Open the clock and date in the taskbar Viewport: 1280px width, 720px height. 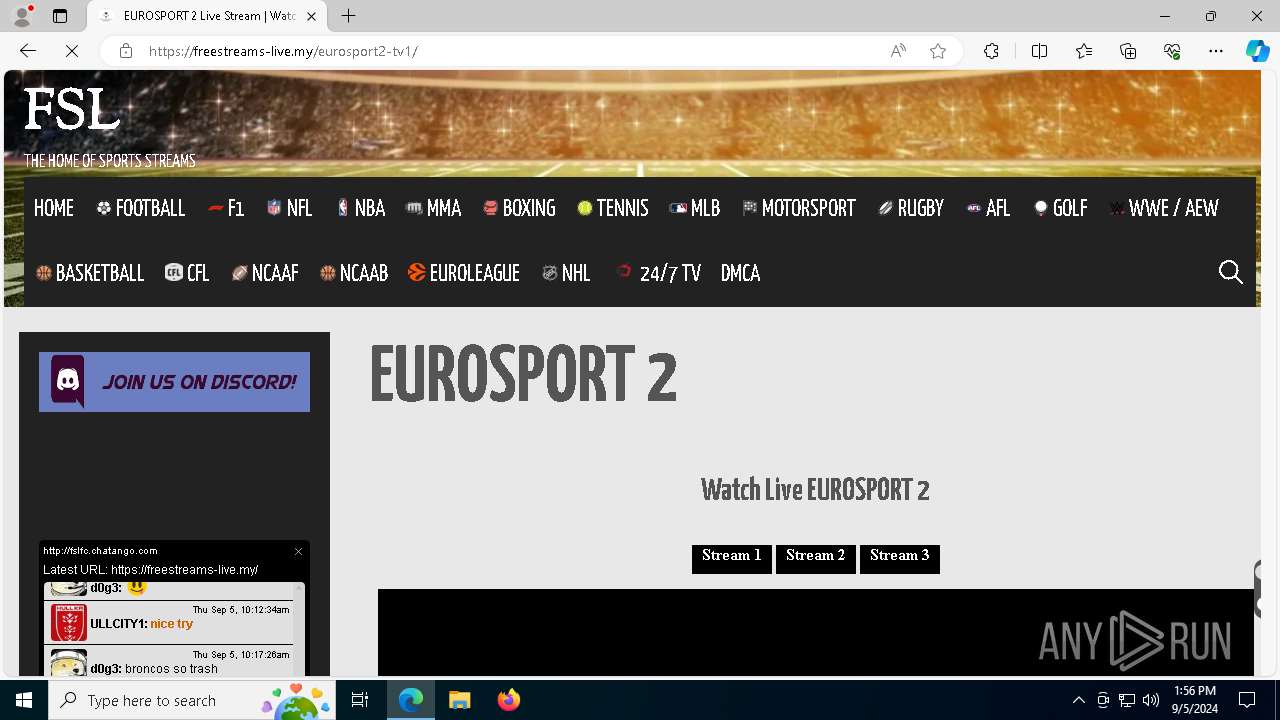pyautogui.click(x=1195, y=700)
